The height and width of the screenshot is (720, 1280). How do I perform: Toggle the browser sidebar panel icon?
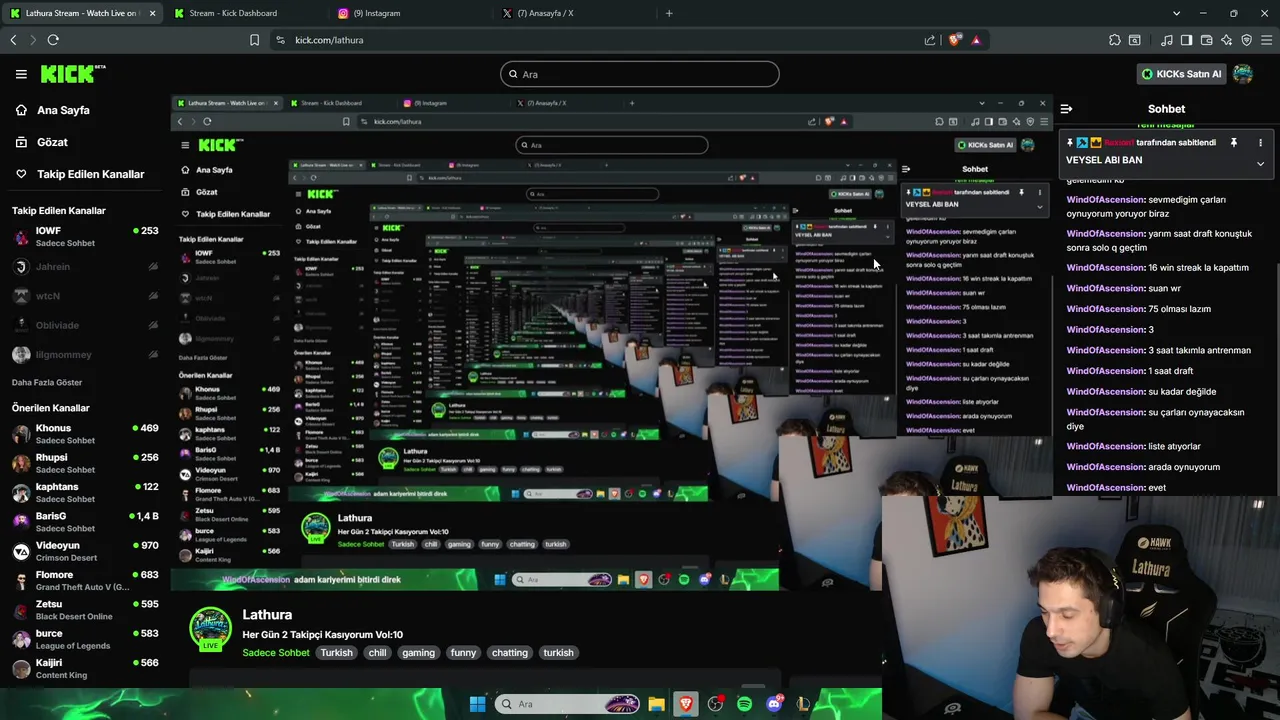(1186, 40)
